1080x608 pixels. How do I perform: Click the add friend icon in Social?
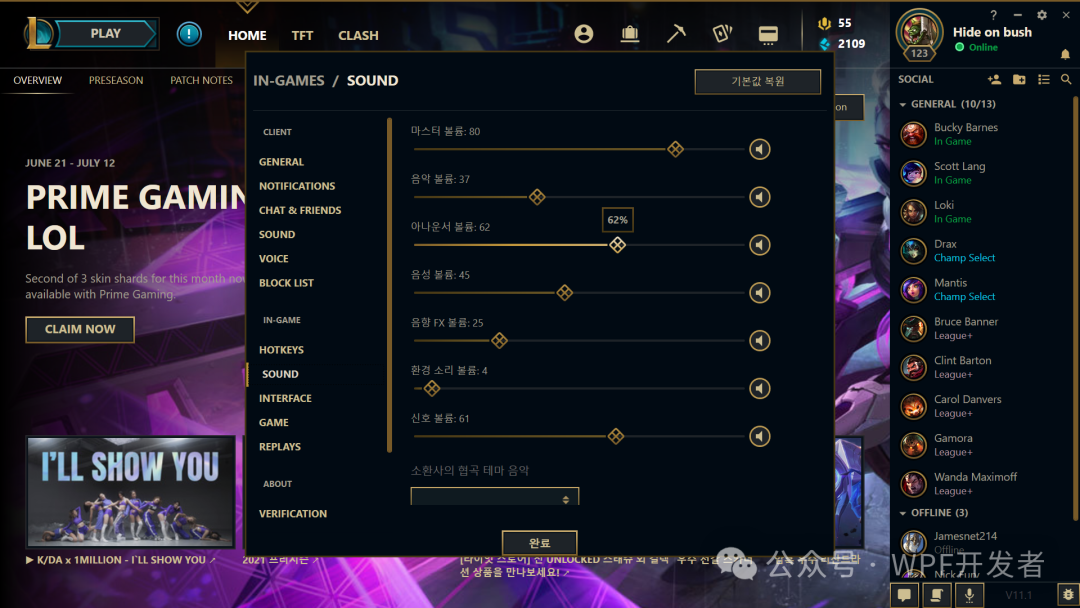click(x=994, y=80)
